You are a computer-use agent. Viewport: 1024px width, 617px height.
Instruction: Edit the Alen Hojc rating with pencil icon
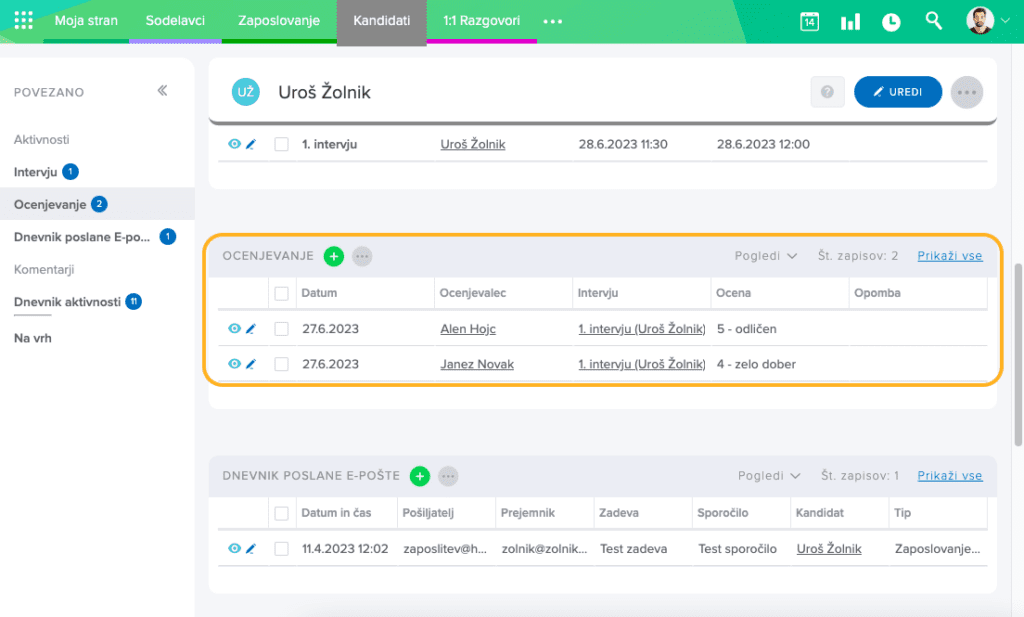(x=251, y=329)
